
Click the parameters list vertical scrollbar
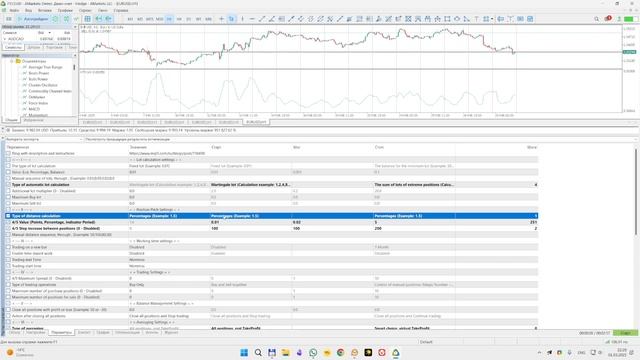click(x=636, y=192)
